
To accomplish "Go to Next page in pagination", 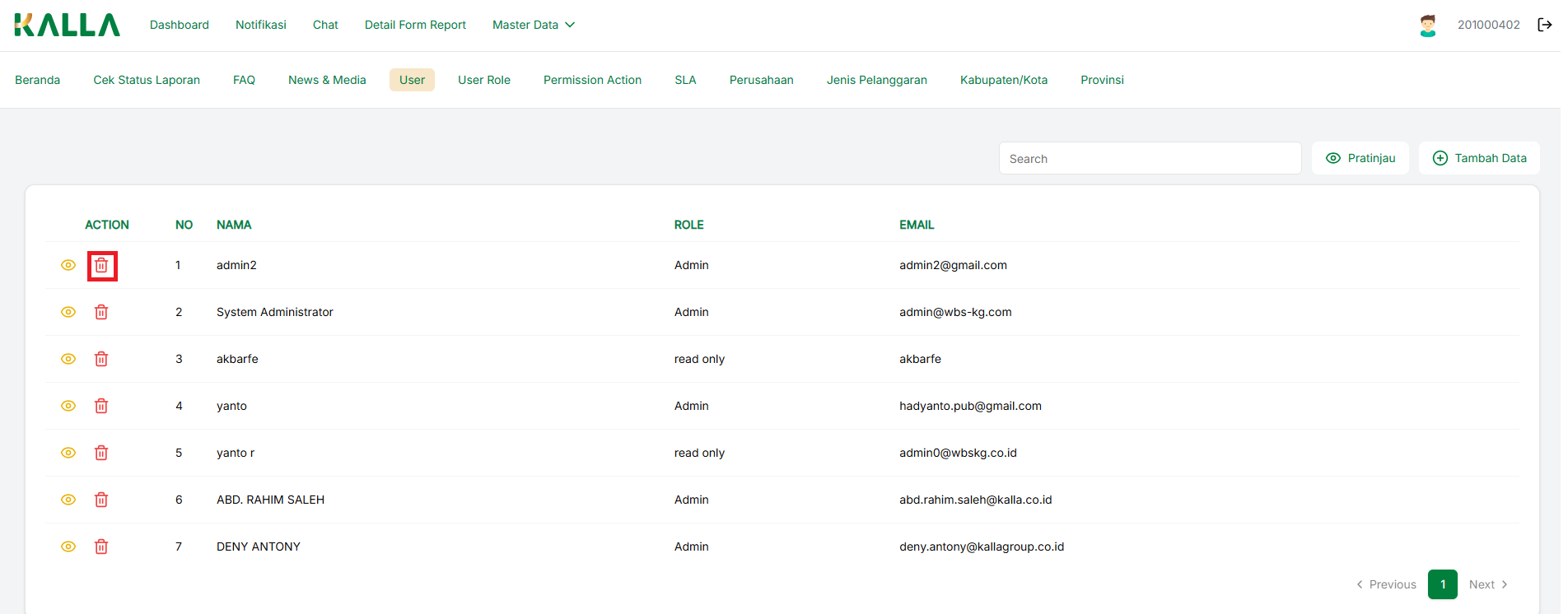I will pos(1488,584).
